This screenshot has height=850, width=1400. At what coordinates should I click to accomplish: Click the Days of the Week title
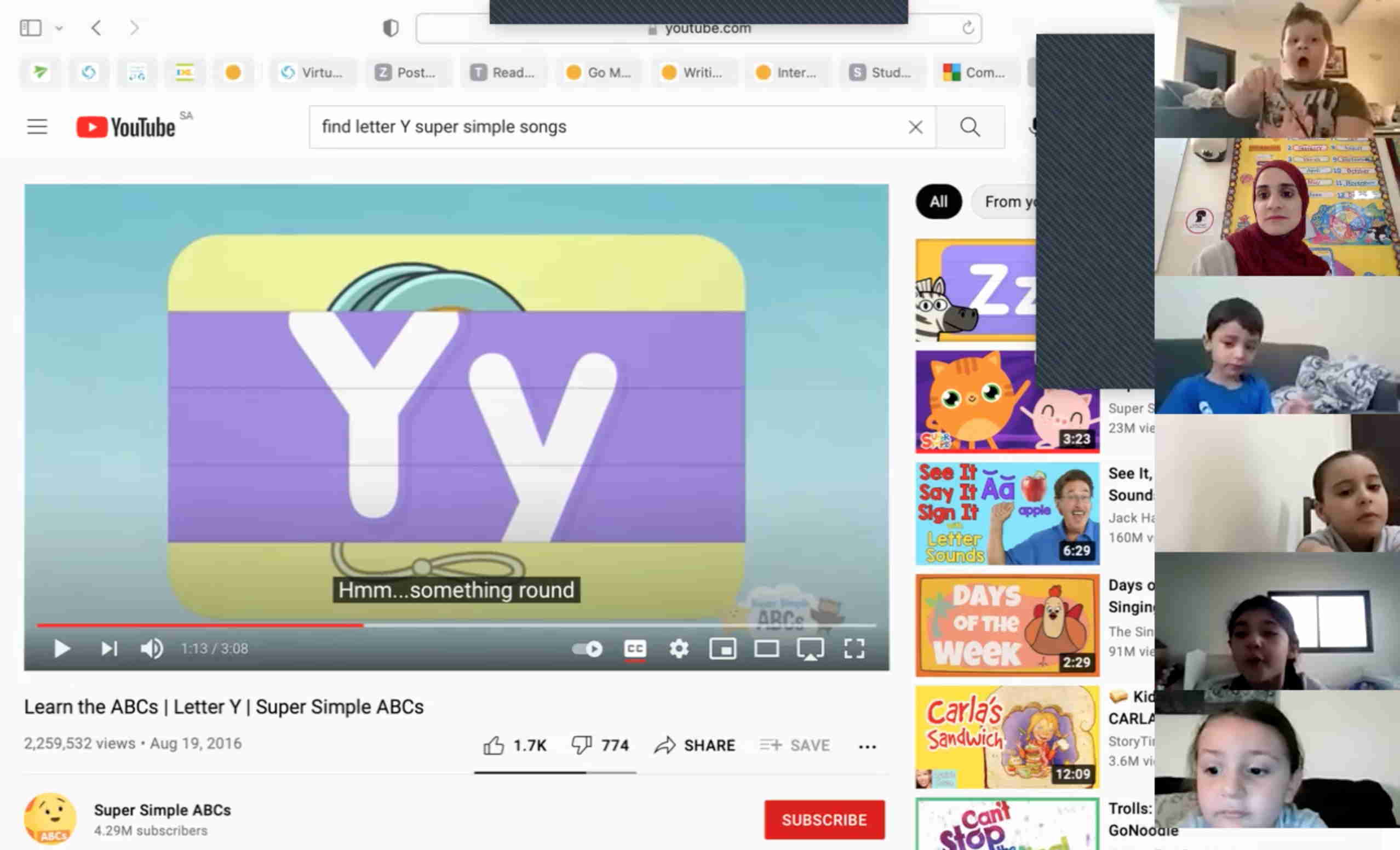click(1131, 595)
